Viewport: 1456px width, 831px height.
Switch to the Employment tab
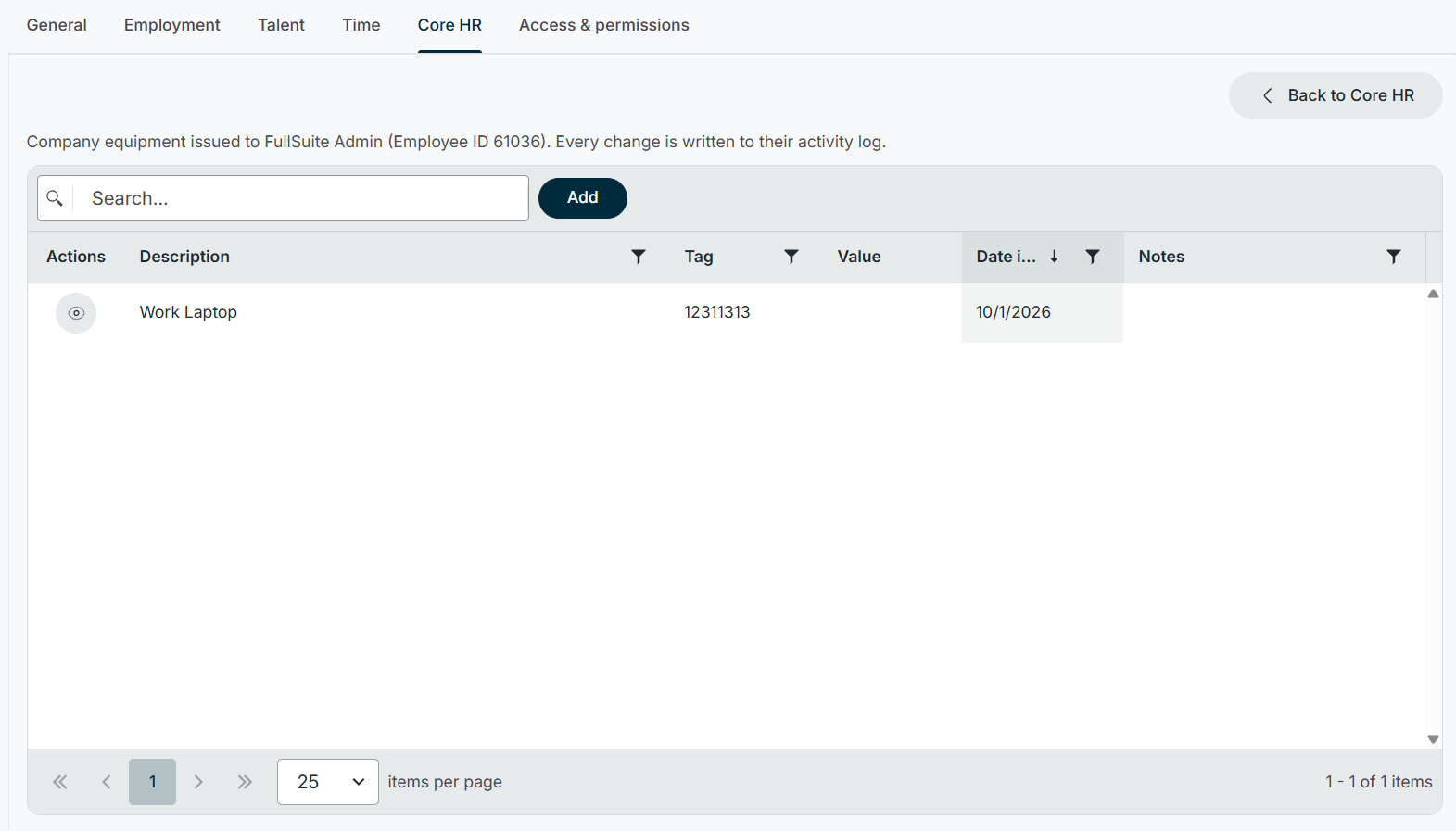pyautogui.click(x=172, y=25)
